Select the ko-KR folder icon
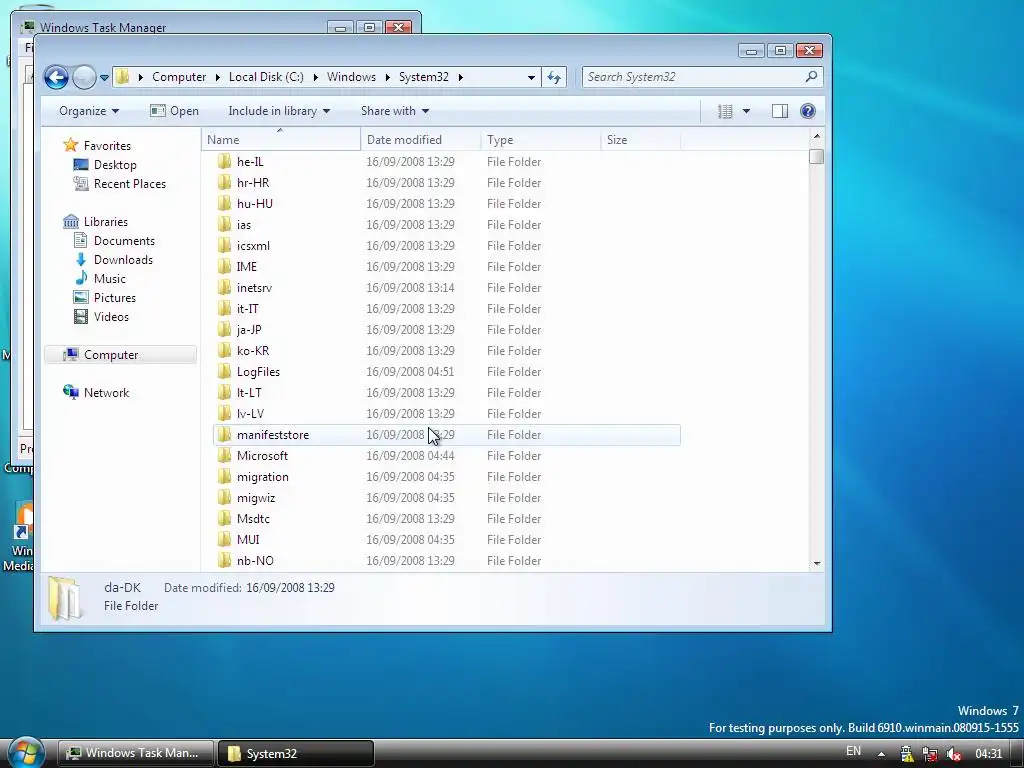The width and height of the screenshot is (1024, 768). click(224, 350)
